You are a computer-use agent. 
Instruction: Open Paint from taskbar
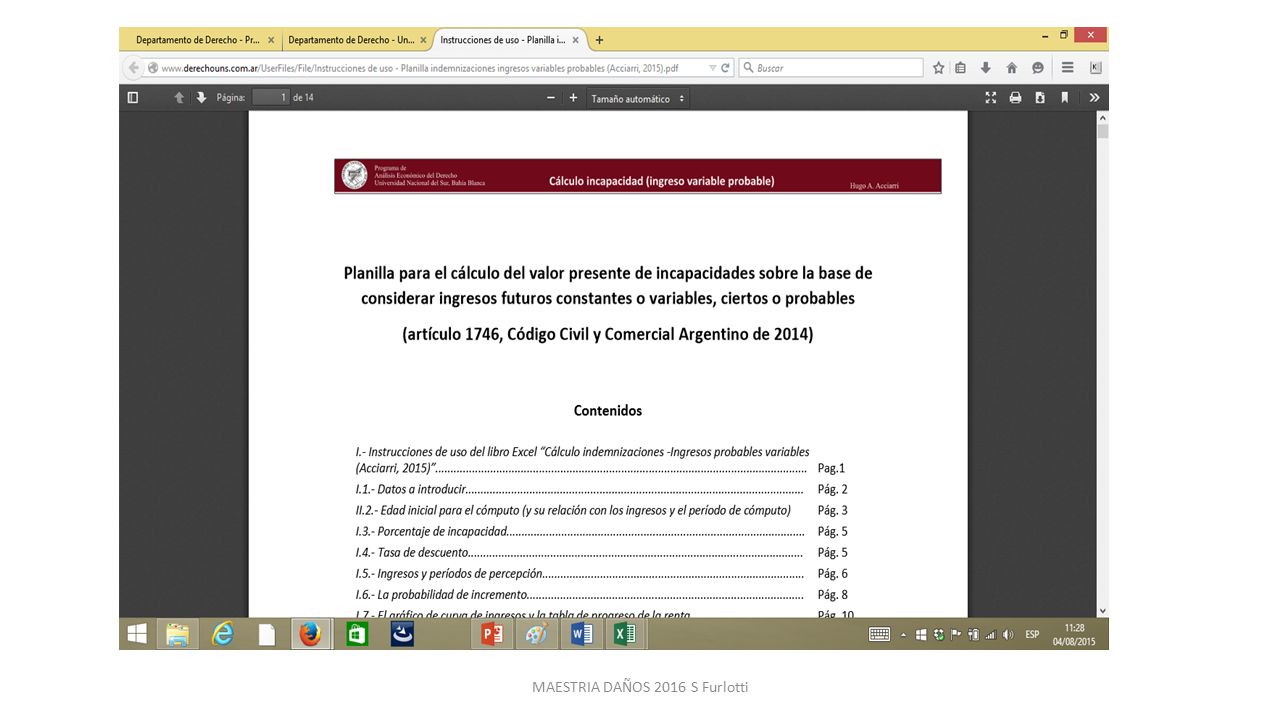tap(536, 634)
